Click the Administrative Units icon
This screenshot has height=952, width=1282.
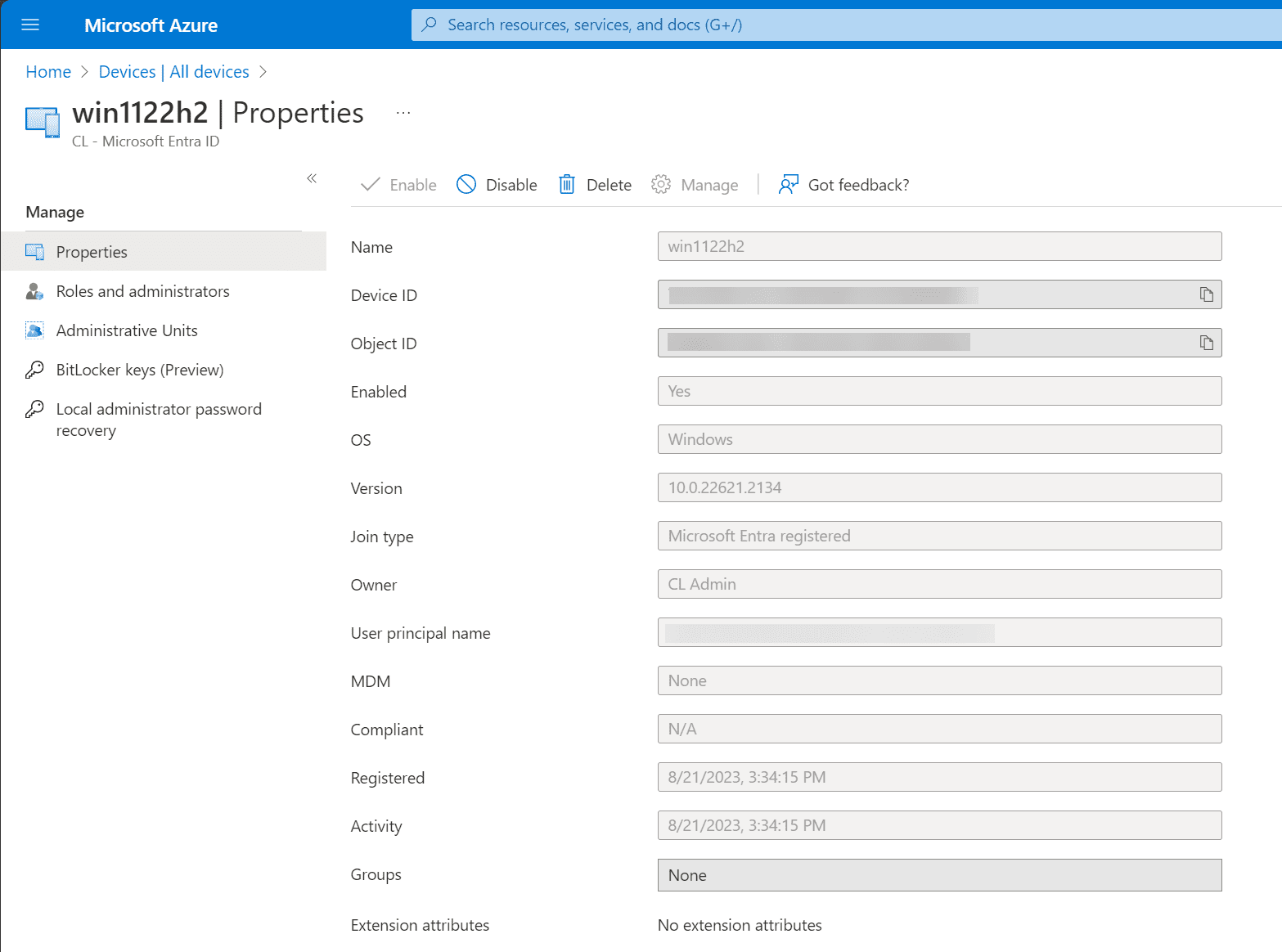(x=34, y=330)
